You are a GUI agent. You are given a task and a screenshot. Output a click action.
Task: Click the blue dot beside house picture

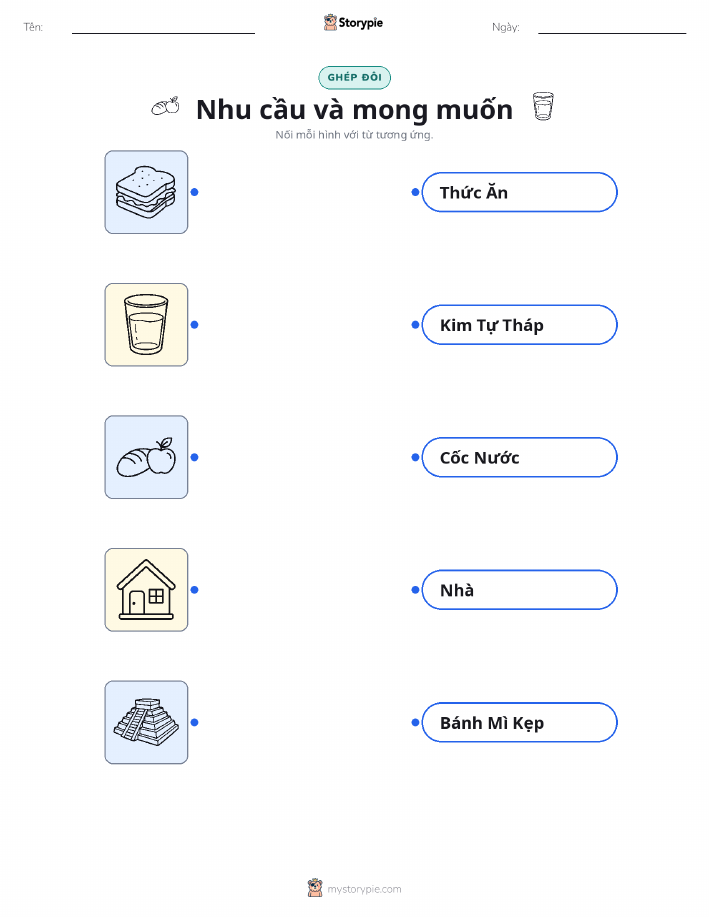[195, 590]
